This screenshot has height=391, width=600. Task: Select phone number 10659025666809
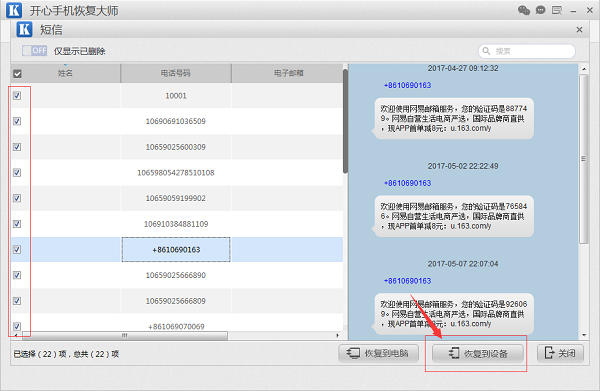point(176,301)
